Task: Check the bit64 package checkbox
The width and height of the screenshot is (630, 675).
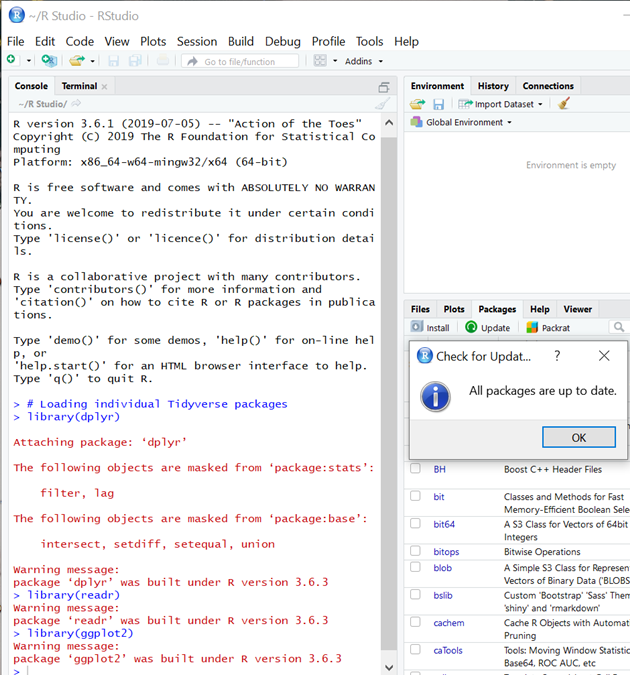Action: point(415,523)
